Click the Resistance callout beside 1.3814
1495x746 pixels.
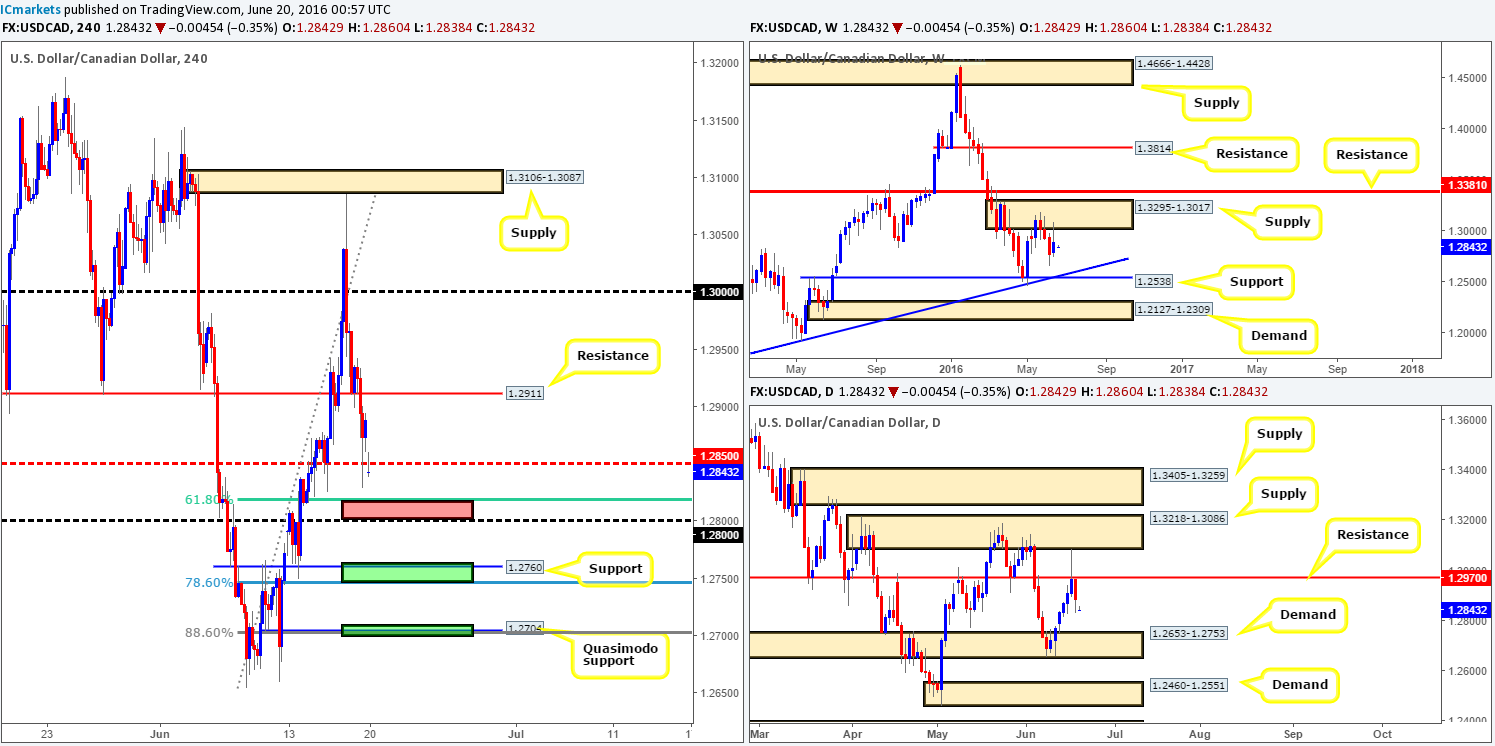click(x=1251, y=154)
